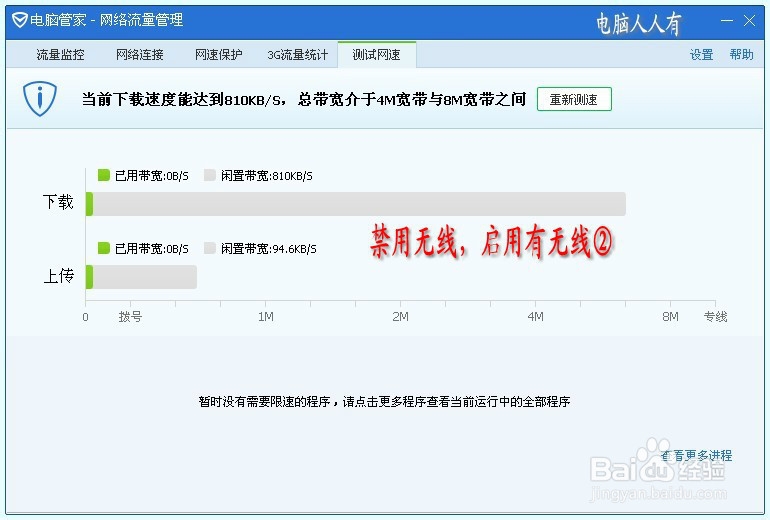Click 查看更多进程 link
The height and width of the screenshot is (520, 770).
(696, 456)
